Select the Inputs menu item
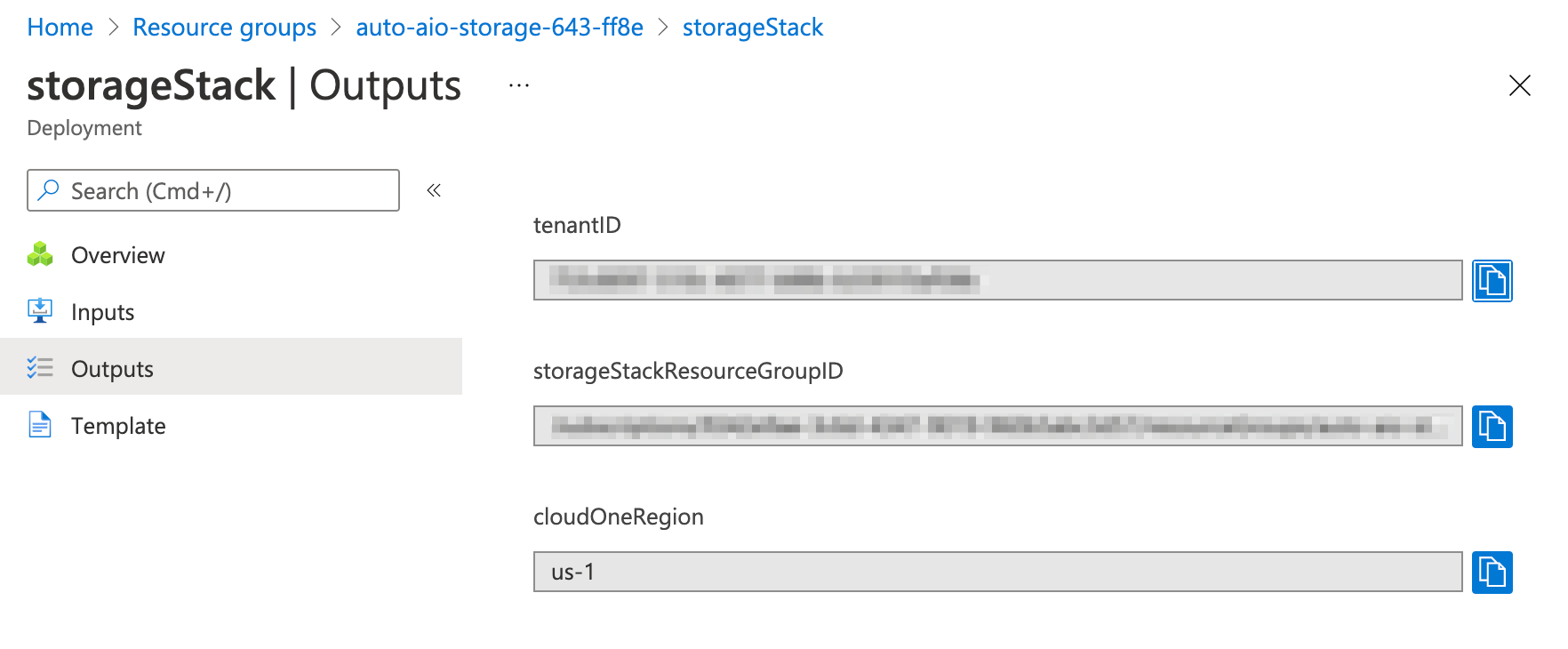This screenshot has width=1568, height=649. pos(103,313)
